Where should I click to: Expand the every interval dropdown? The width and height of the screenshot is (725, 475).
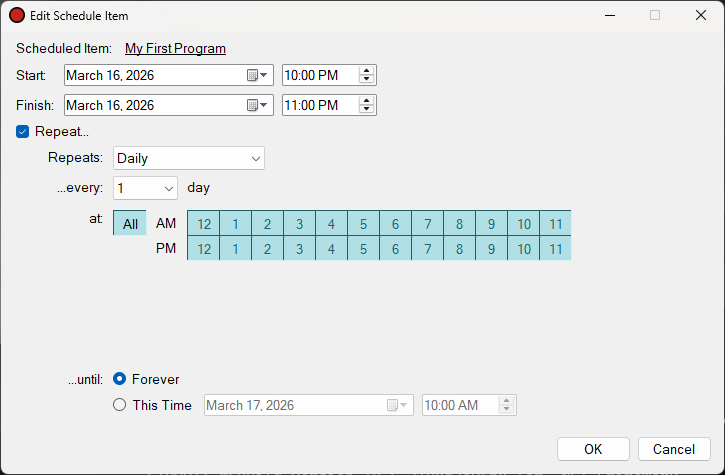145,188
